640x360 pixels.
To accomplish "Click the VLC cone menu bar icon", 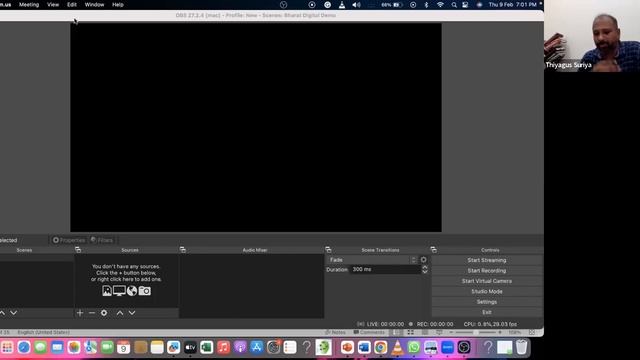I will (342, 5).
